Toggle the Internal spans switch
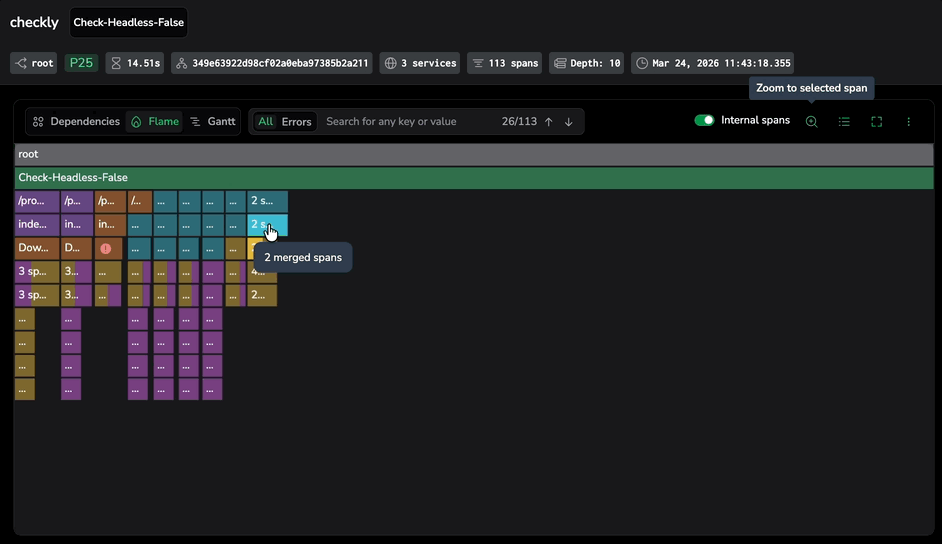Viewport: 942px width, 544px height. click(704, 121)
